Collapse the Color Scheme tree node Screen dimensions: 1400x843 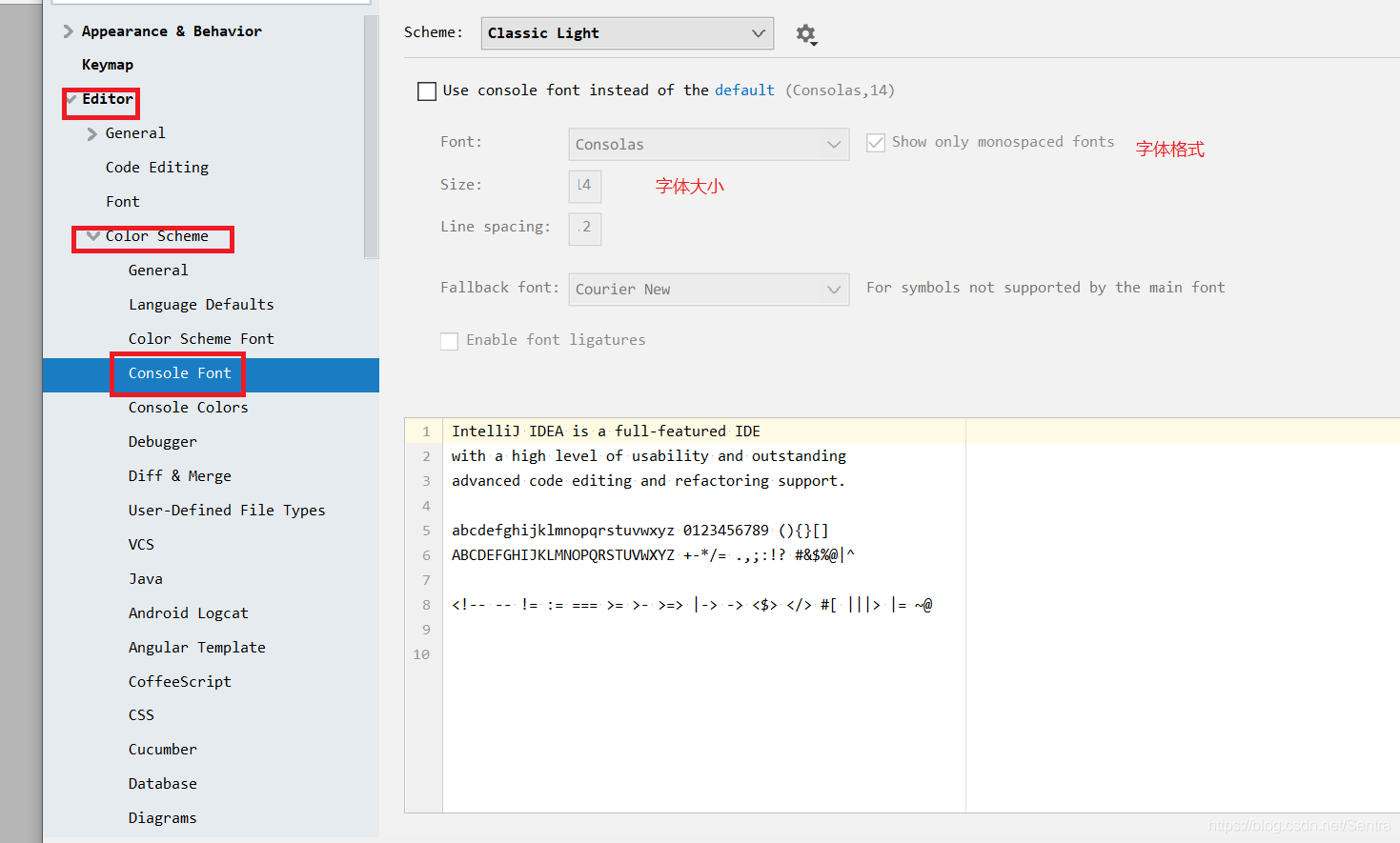[93, 235]
